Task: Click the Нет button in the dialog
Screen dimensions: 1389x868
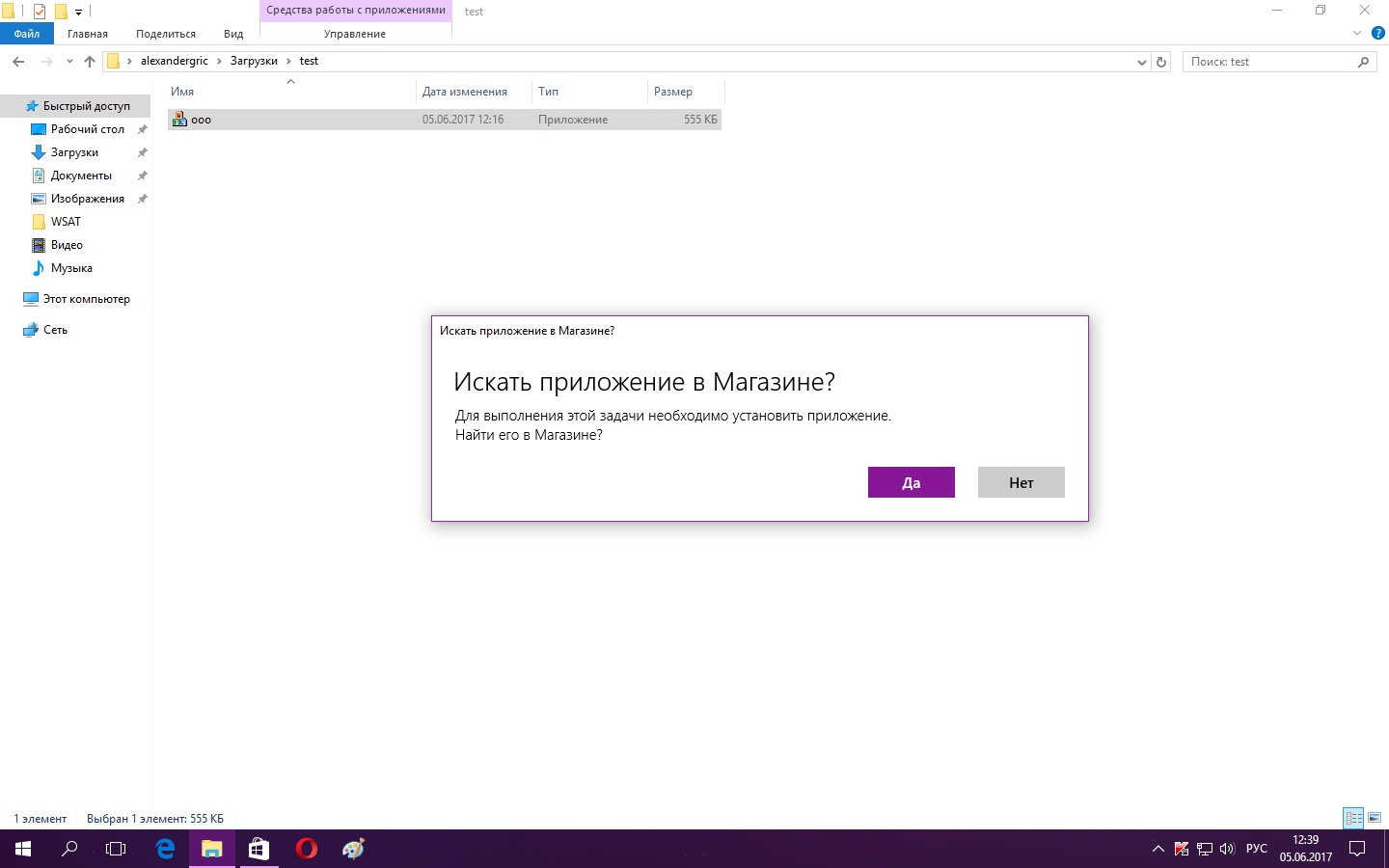Action: [x=1021, y=482]
